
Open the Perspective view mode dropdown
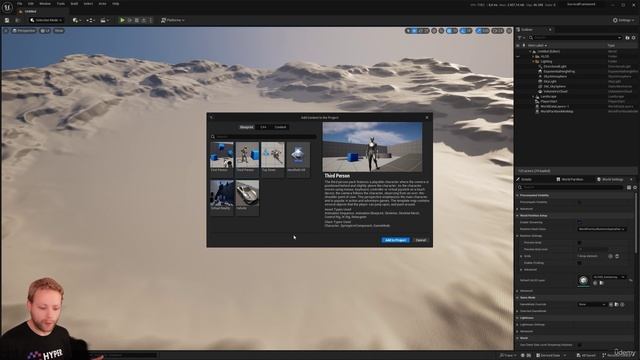(x=24, y=31)
